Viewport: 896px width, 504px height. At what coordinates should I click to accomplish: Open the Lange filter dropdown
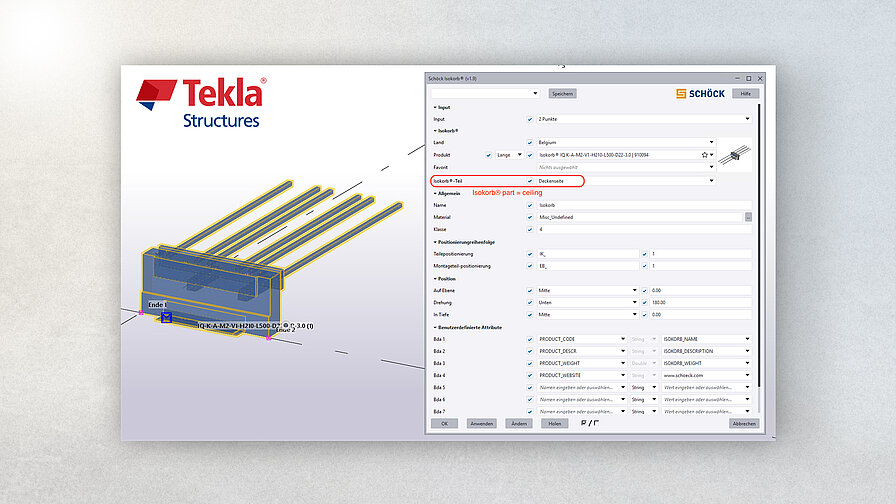[509, 155]
